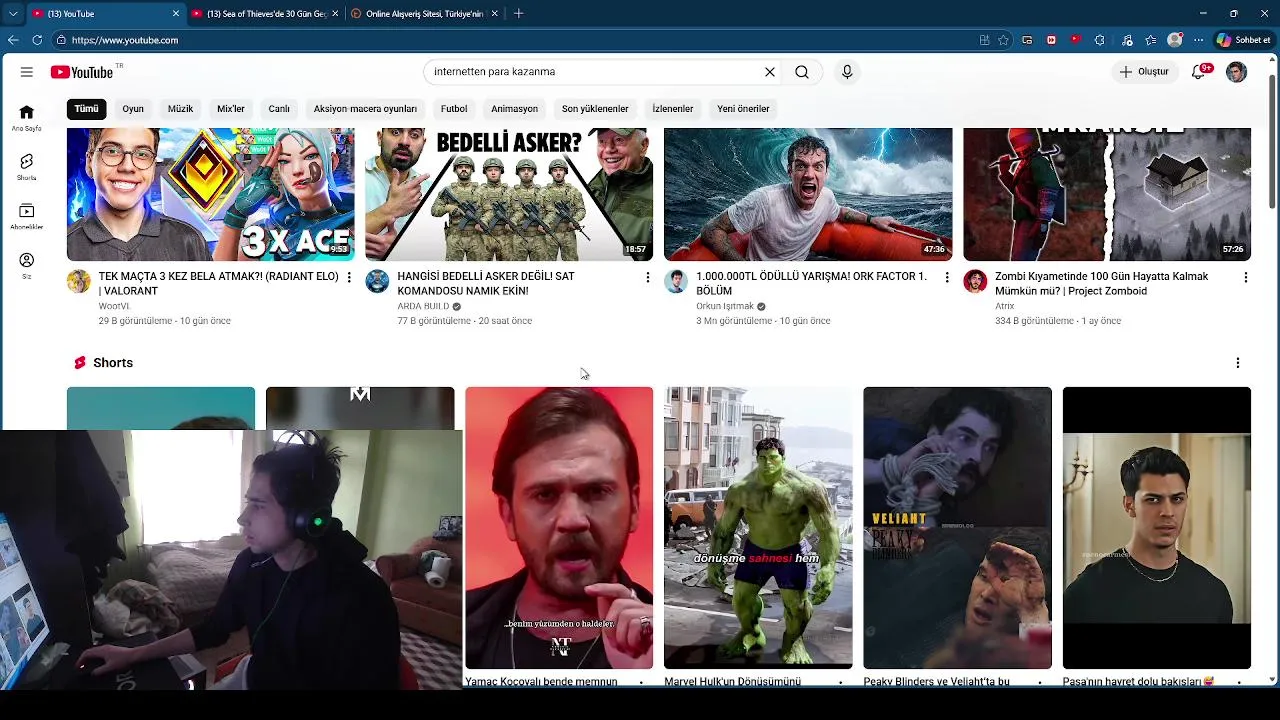The width and height of the screenshot is (1280, 720).
Task: Open the tab actions dropdown arrow
Action: [13, 14]
